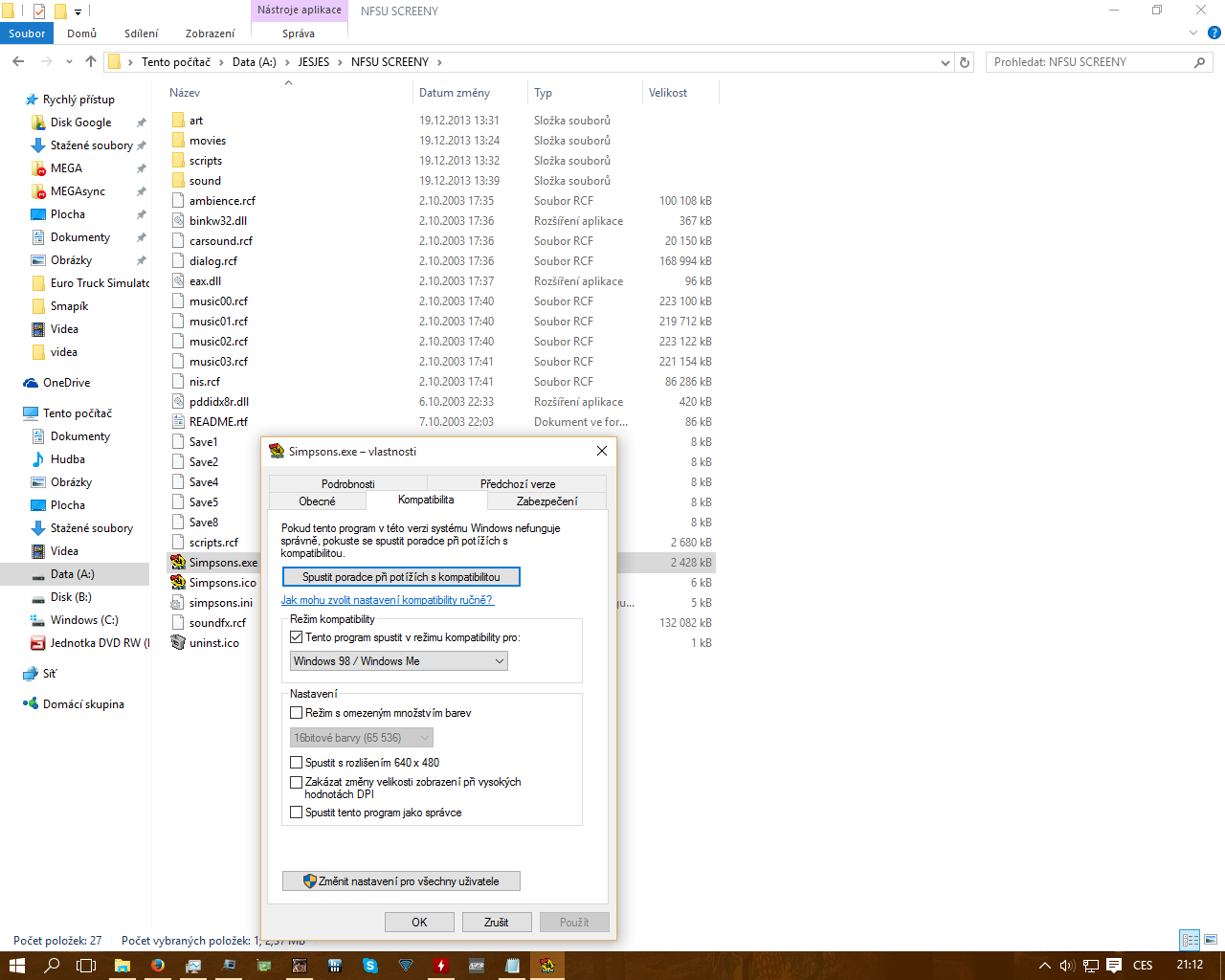Open the Zobrazení ribbon tab
1225x980 pixels.
click(210, 33)
